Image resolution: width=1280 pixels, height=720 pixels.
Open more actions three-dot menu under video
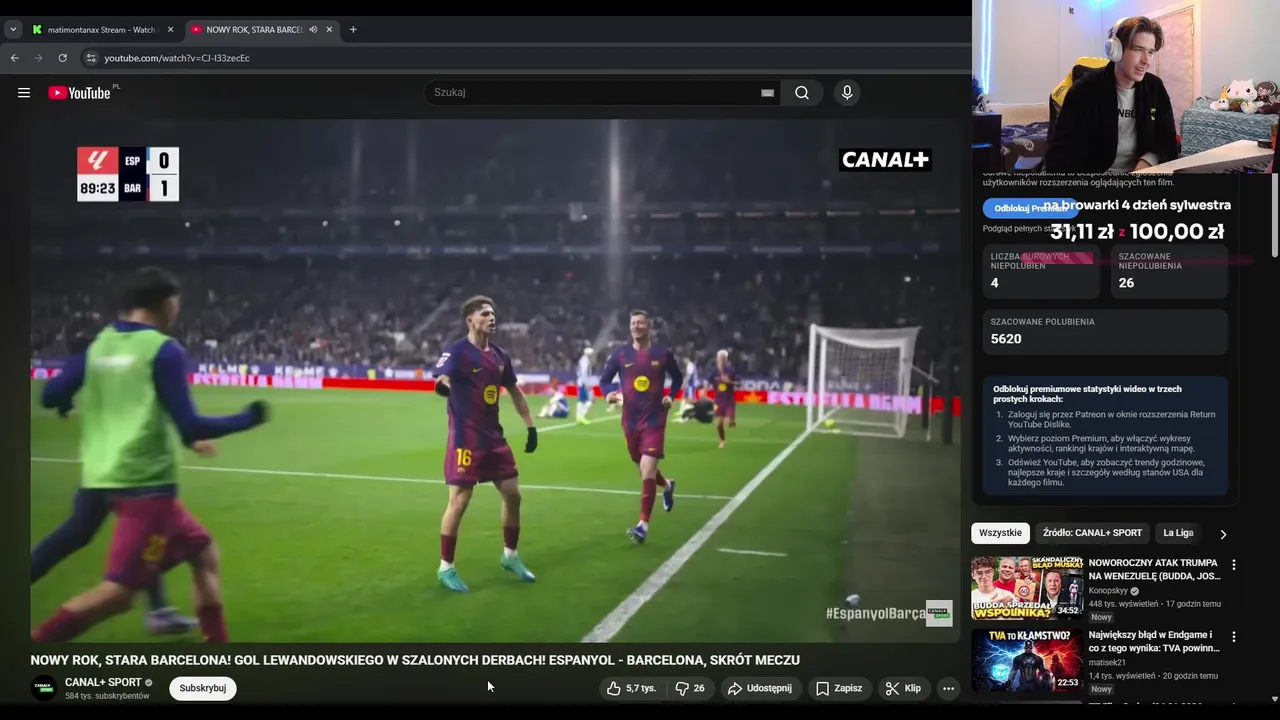click(x=948, y=688)
